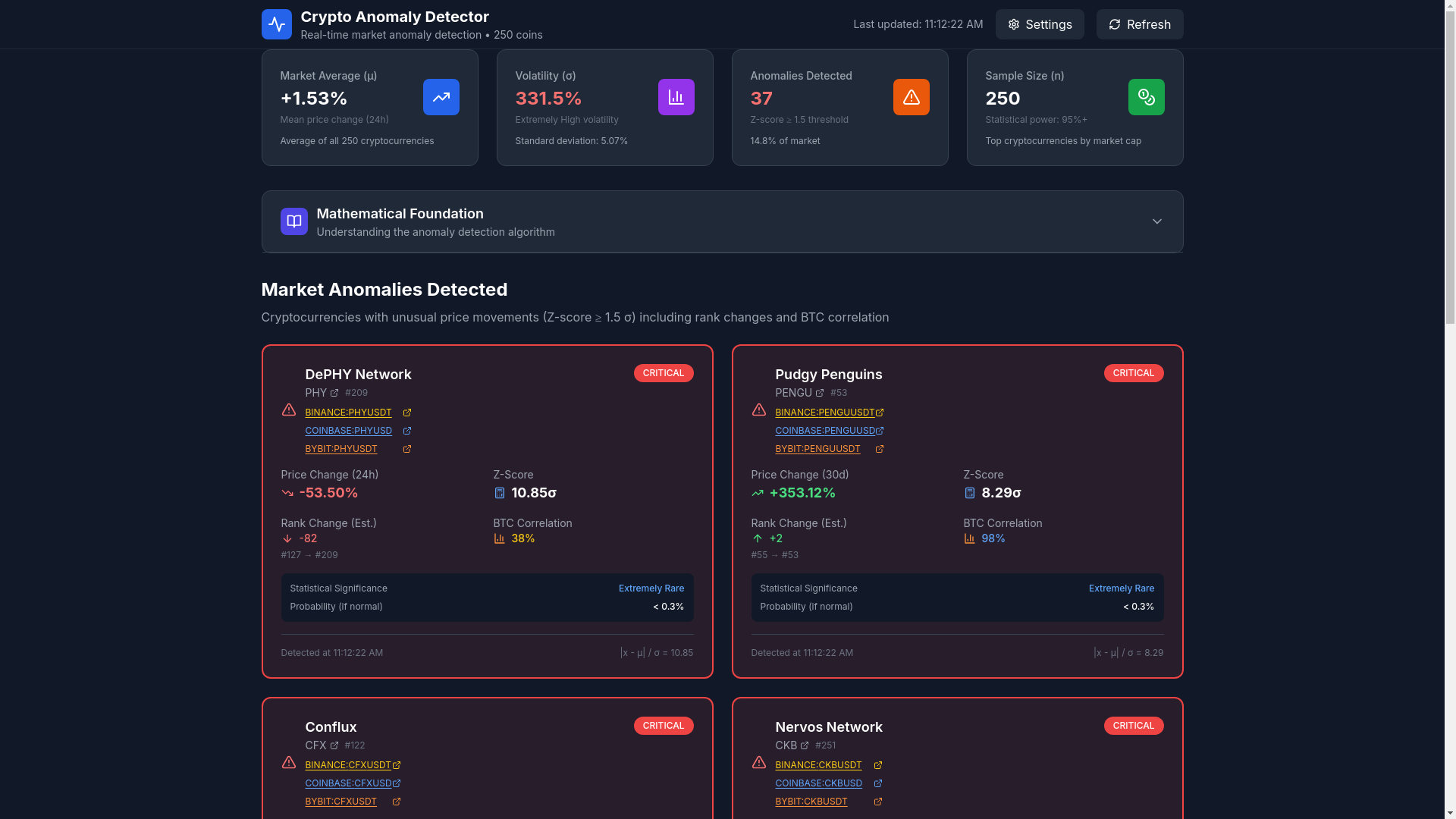Image resolution: width=1456 pixels, height=819 pixels.
Task: Click the Pudgy Penguins card title
Action: [828, 375]
